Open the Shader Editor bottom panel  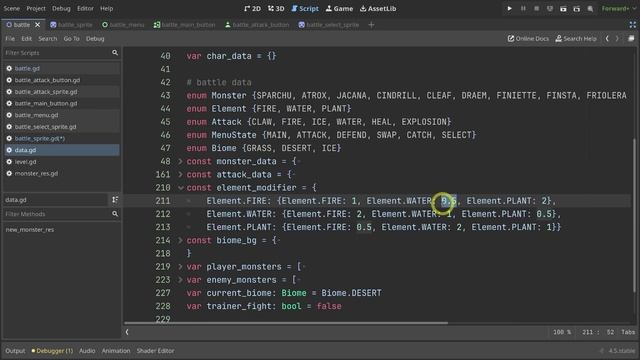156,351
